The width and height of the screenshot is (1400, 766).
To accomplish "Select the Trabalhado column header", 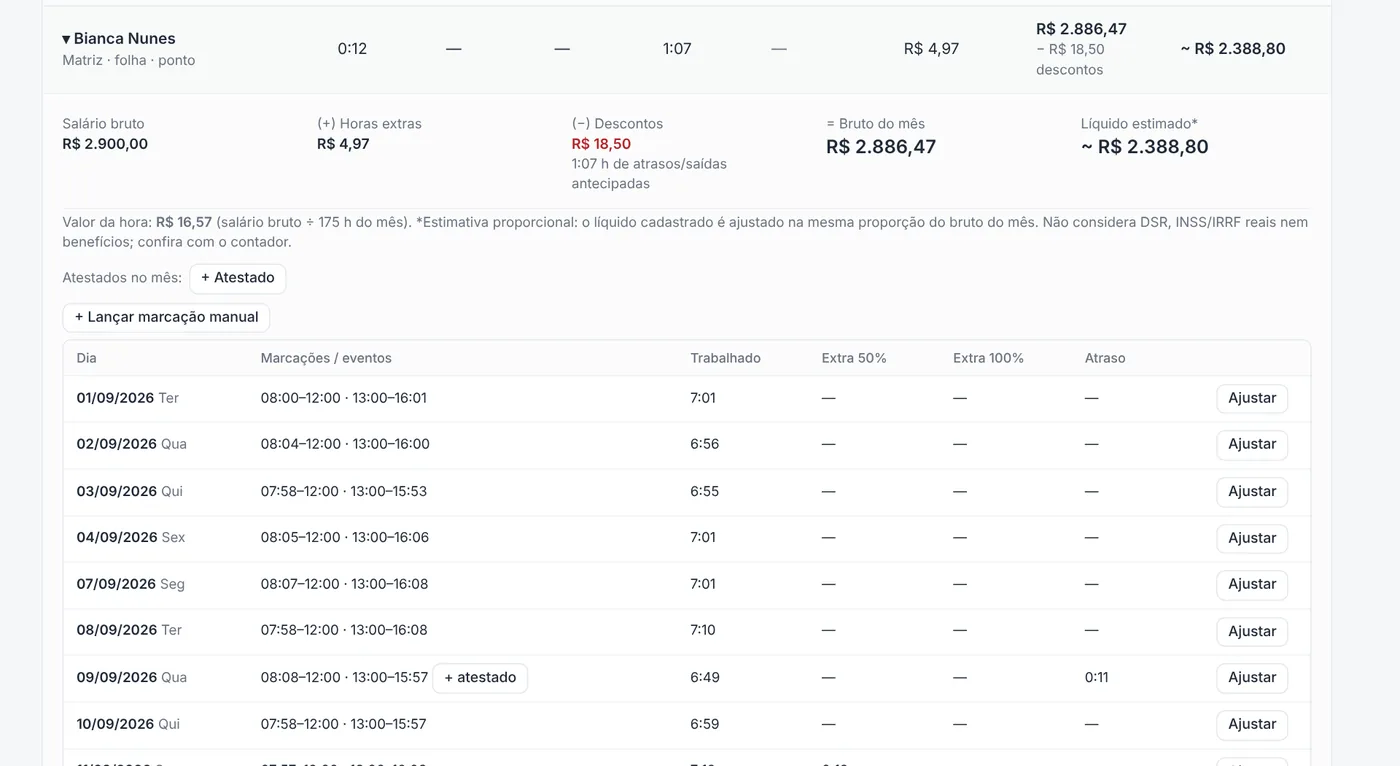I will [x=725, y=358].
